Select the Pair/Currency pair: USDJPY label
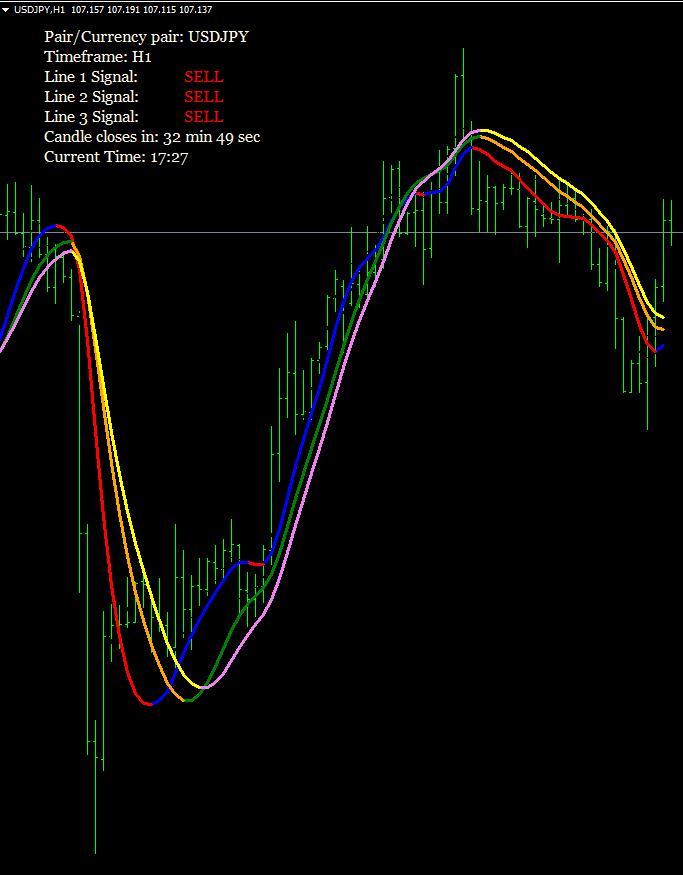The height and width of the screenshot is (875, 683). pyautogui.click(x=146, y=37)
